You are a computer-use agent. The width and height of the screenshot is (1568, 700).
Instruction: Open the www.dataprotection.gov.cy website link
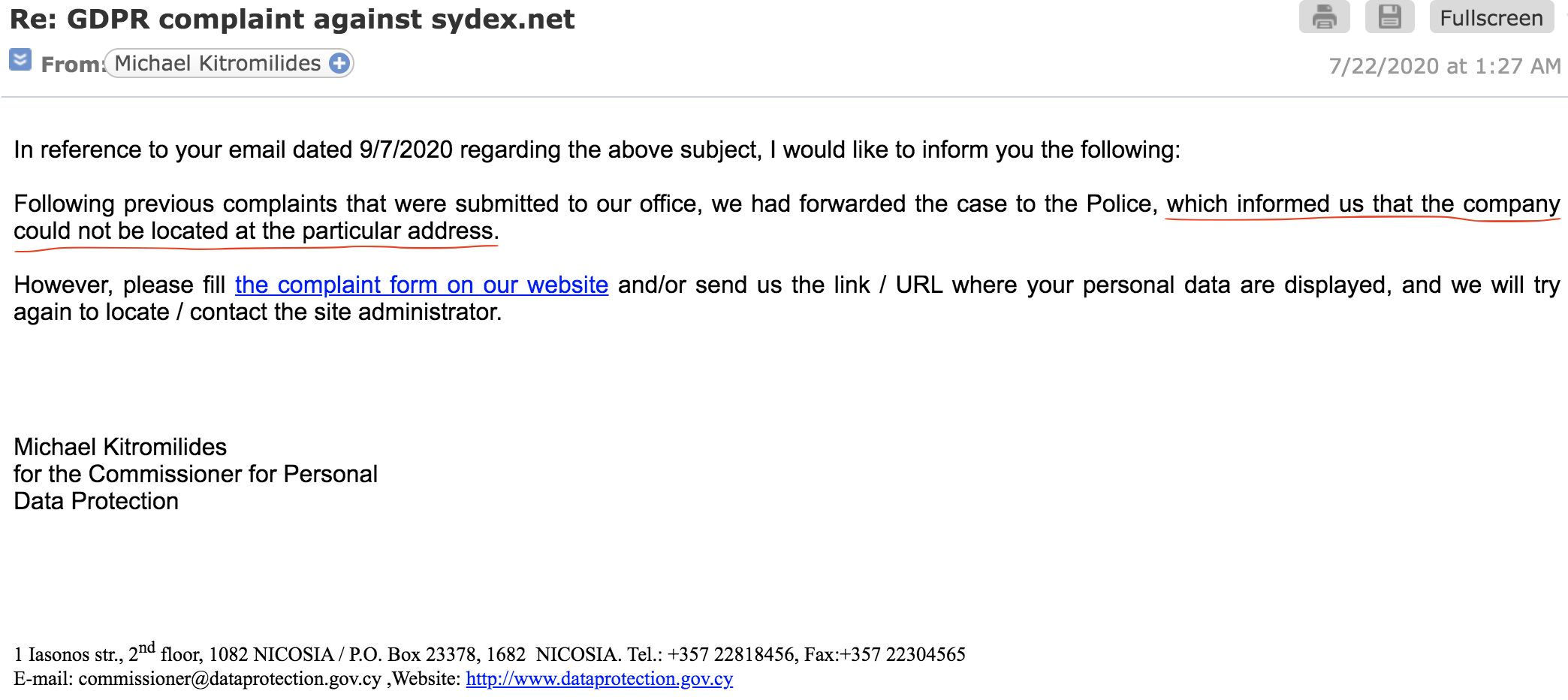pyautogui.click(x=599, y=679)
